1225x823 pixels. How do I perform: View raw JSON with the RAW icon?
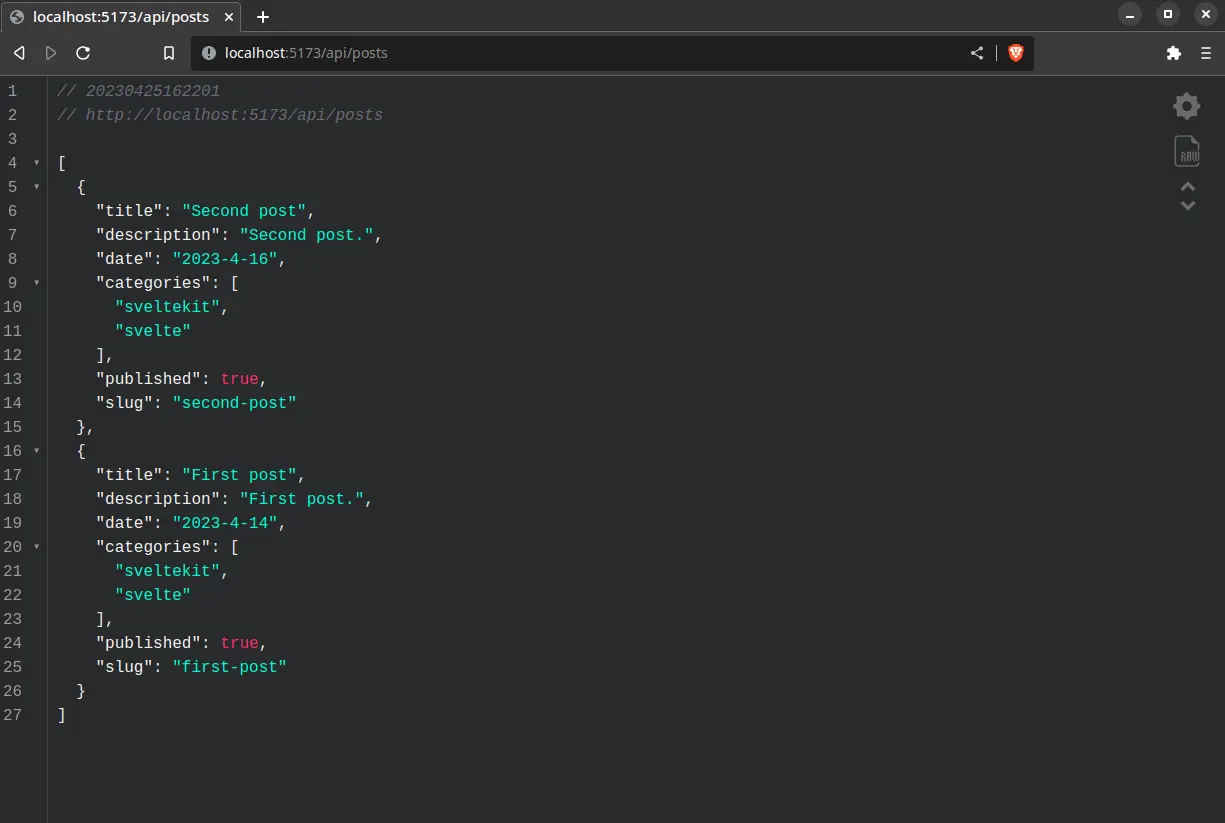[x=1187, y=151]
